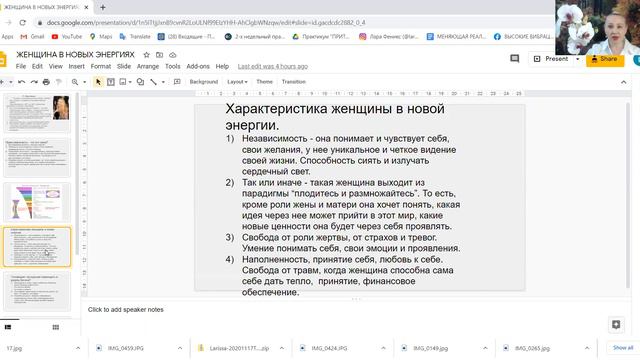Select the line drawing tool

point(153,82)
